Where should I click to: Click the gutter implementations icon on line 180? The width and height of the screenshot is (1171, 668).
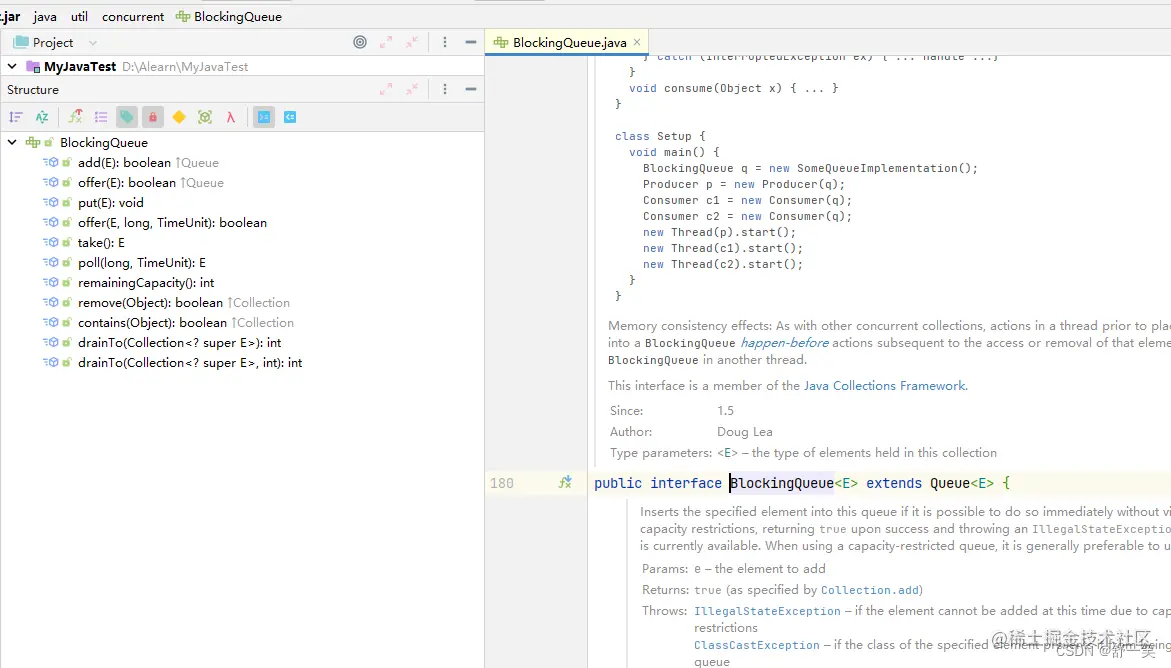565,483
